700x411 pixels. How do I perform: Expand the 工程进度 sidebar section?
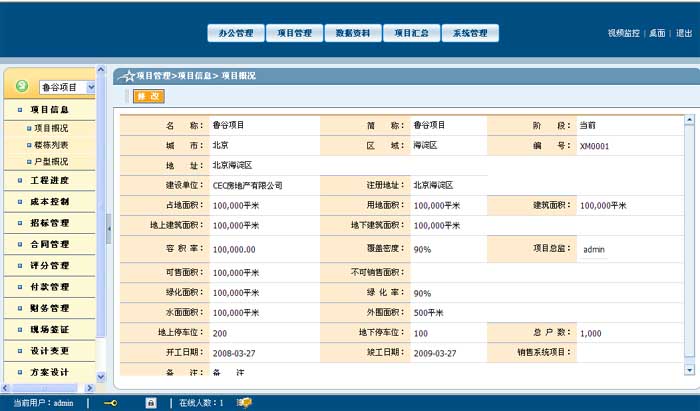pyautogui.click(x=50, y=180)
